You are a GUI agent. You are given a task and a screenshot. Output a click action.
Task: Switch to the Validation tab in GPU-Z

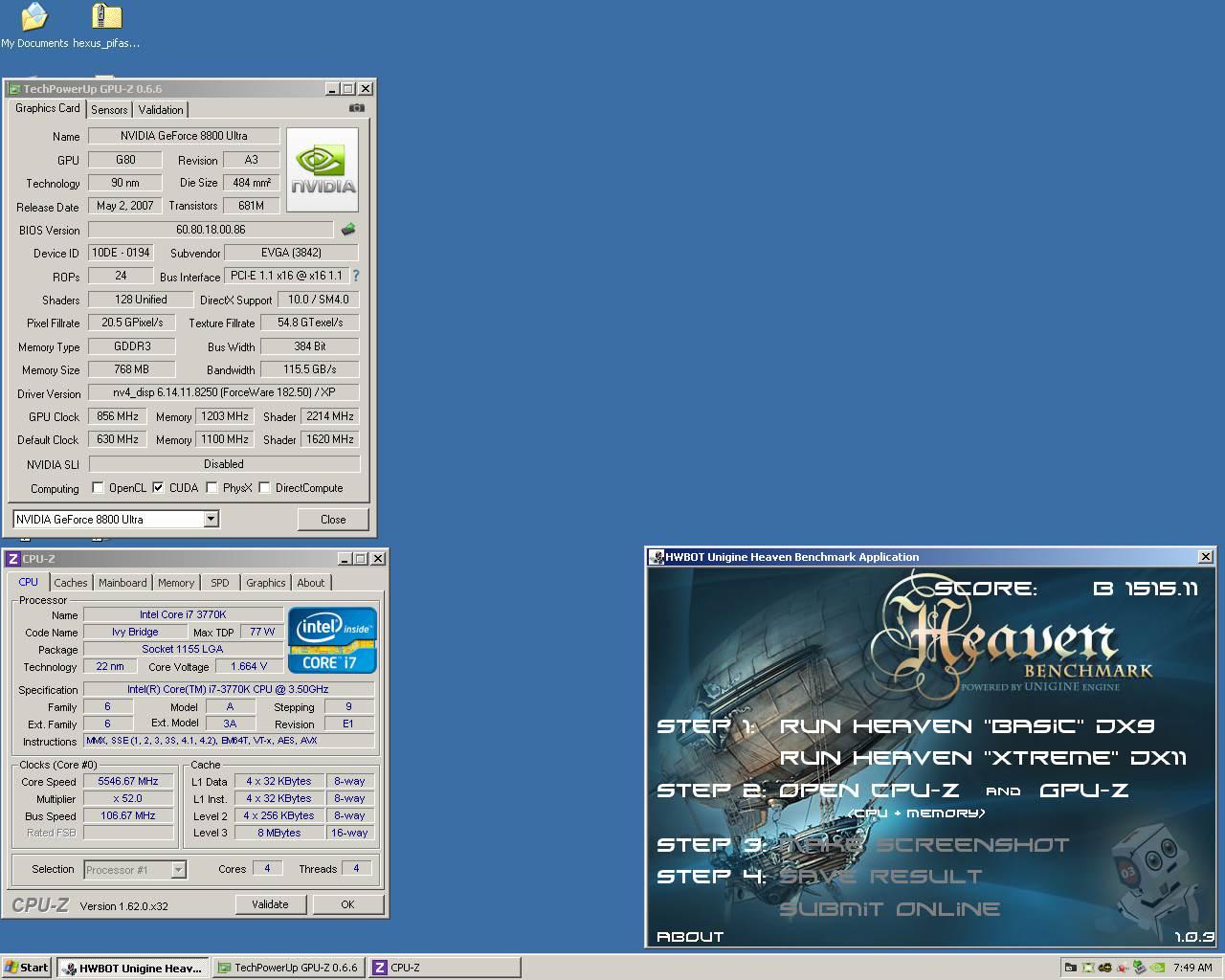(161, 110)
